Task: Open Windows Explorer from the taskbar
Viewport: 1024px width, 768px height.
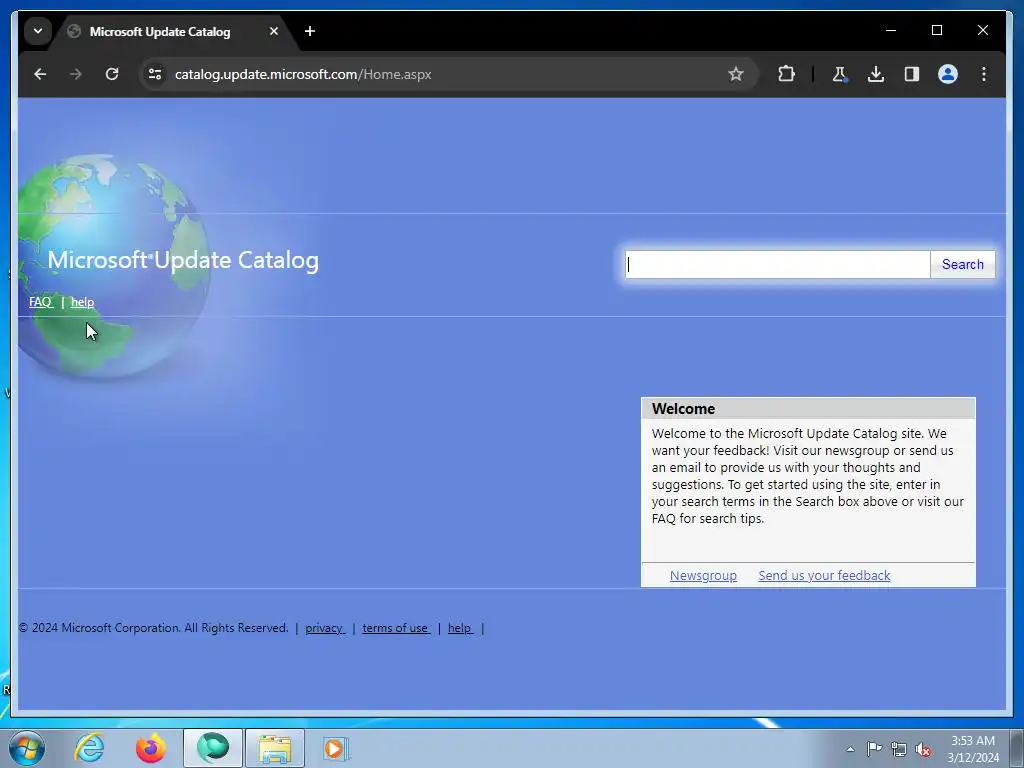Action: pos(275,748)
